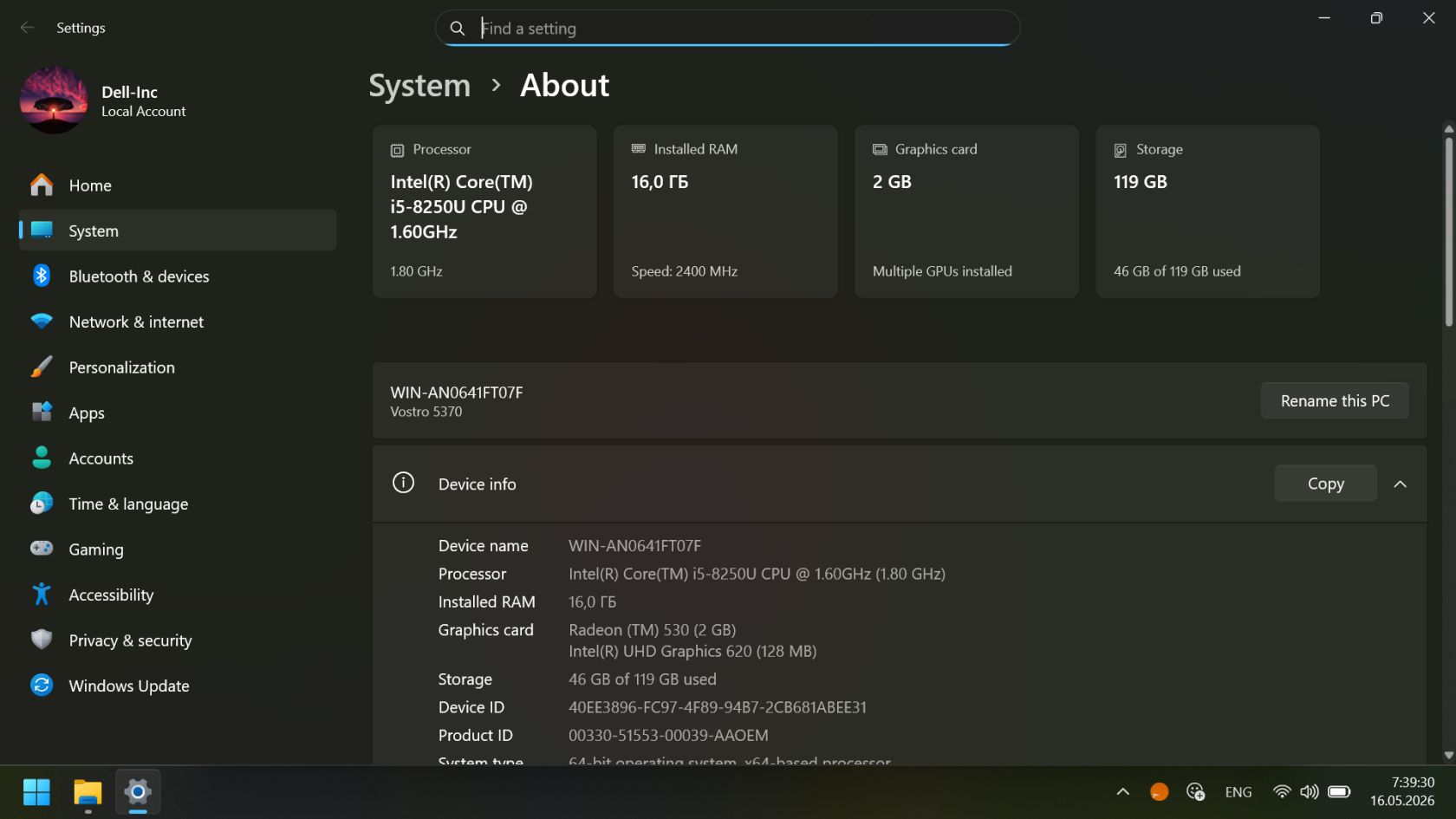Click the back arrow in Settings header

(27, 28)
